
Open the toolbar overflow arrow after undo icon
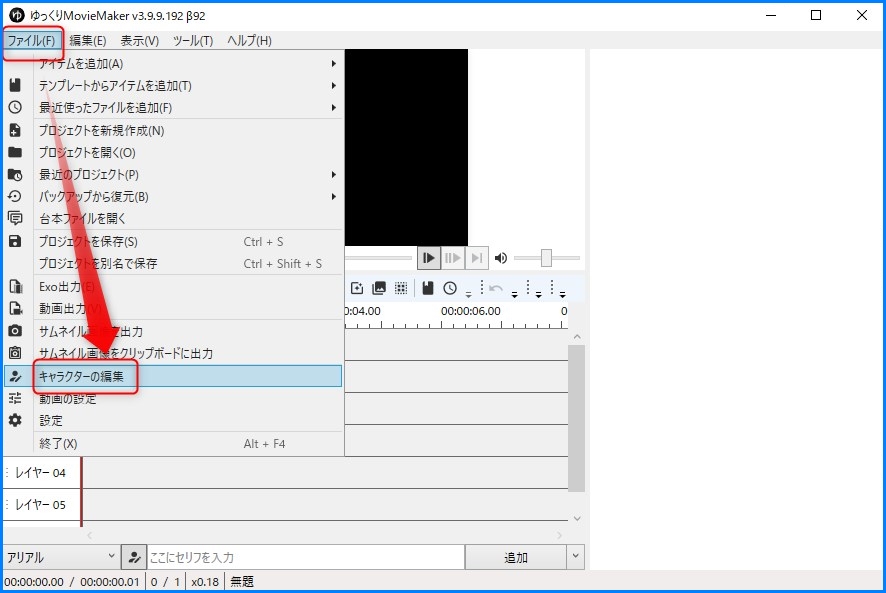click(x=514, y=295)
